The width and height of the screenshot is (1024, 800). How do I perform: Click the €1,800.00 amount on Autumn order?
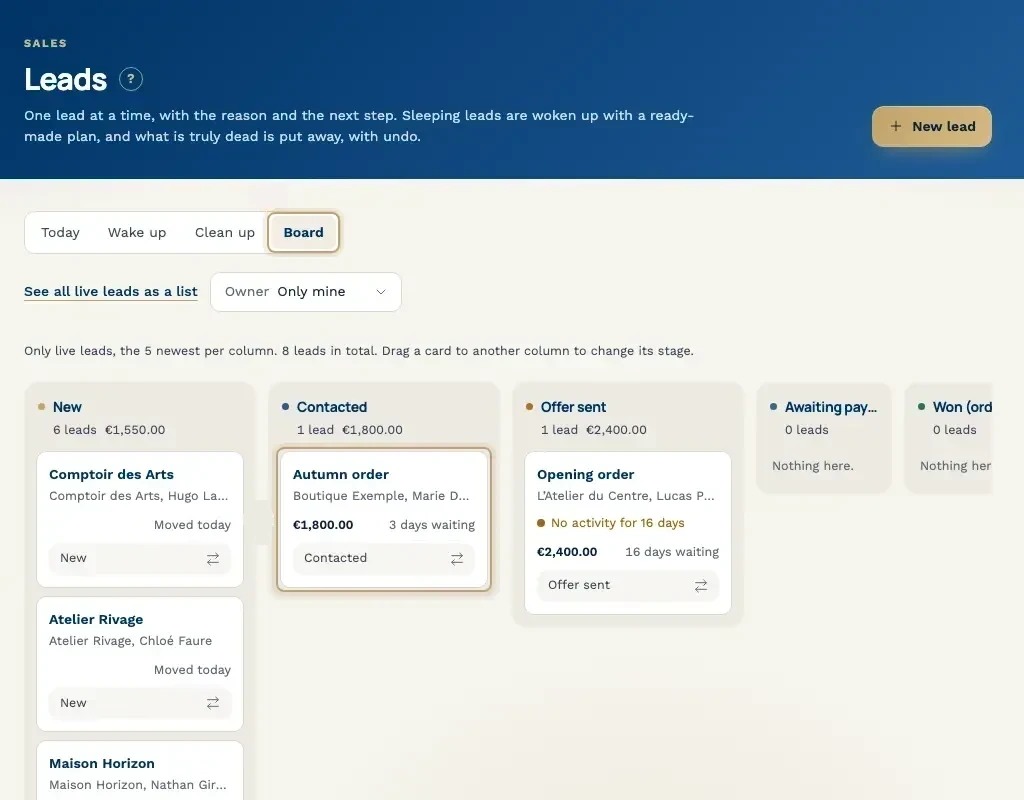tap(323, 525)
